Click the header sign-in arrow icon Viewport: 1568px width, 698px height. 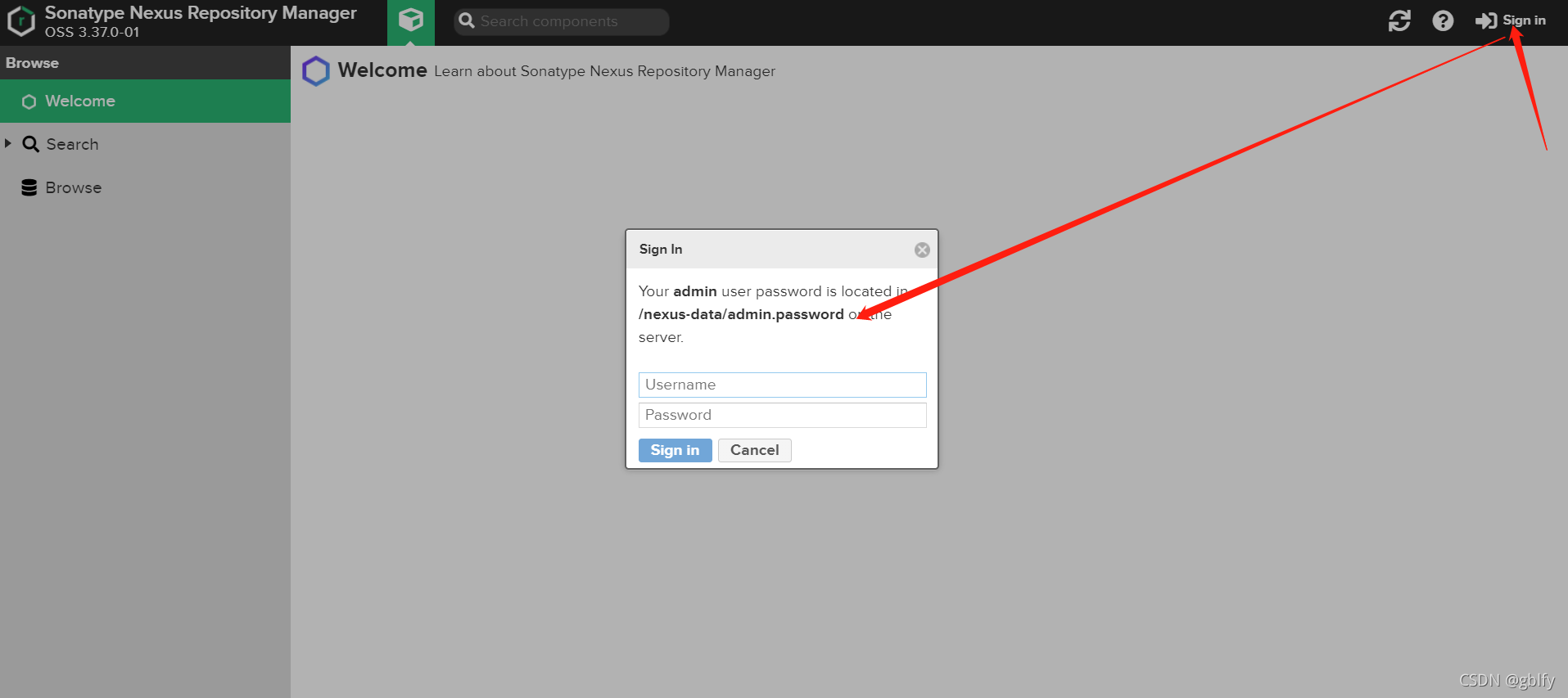point(1486,20)
